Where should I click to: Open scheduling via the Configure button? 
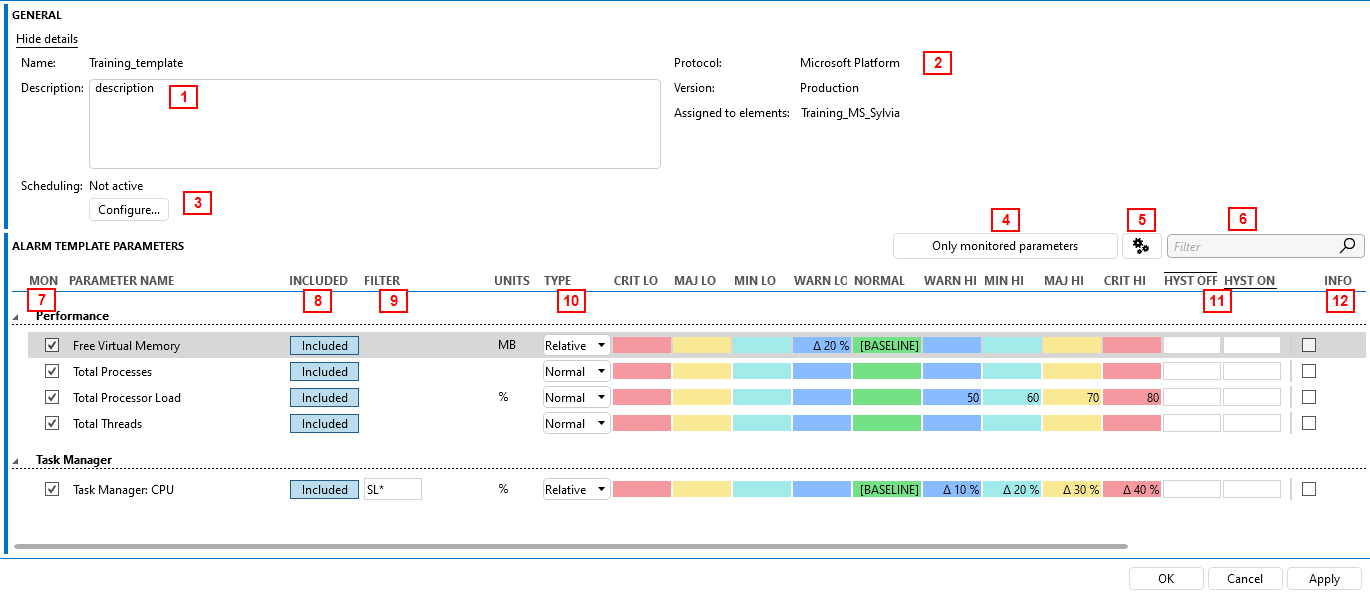[x=128, y=209]
